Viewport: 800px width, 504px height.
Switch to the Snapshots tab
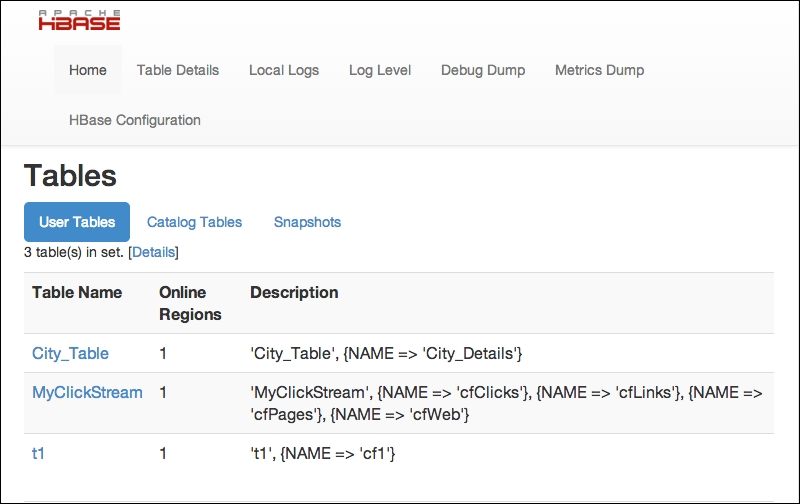click(x=307, y=222)
